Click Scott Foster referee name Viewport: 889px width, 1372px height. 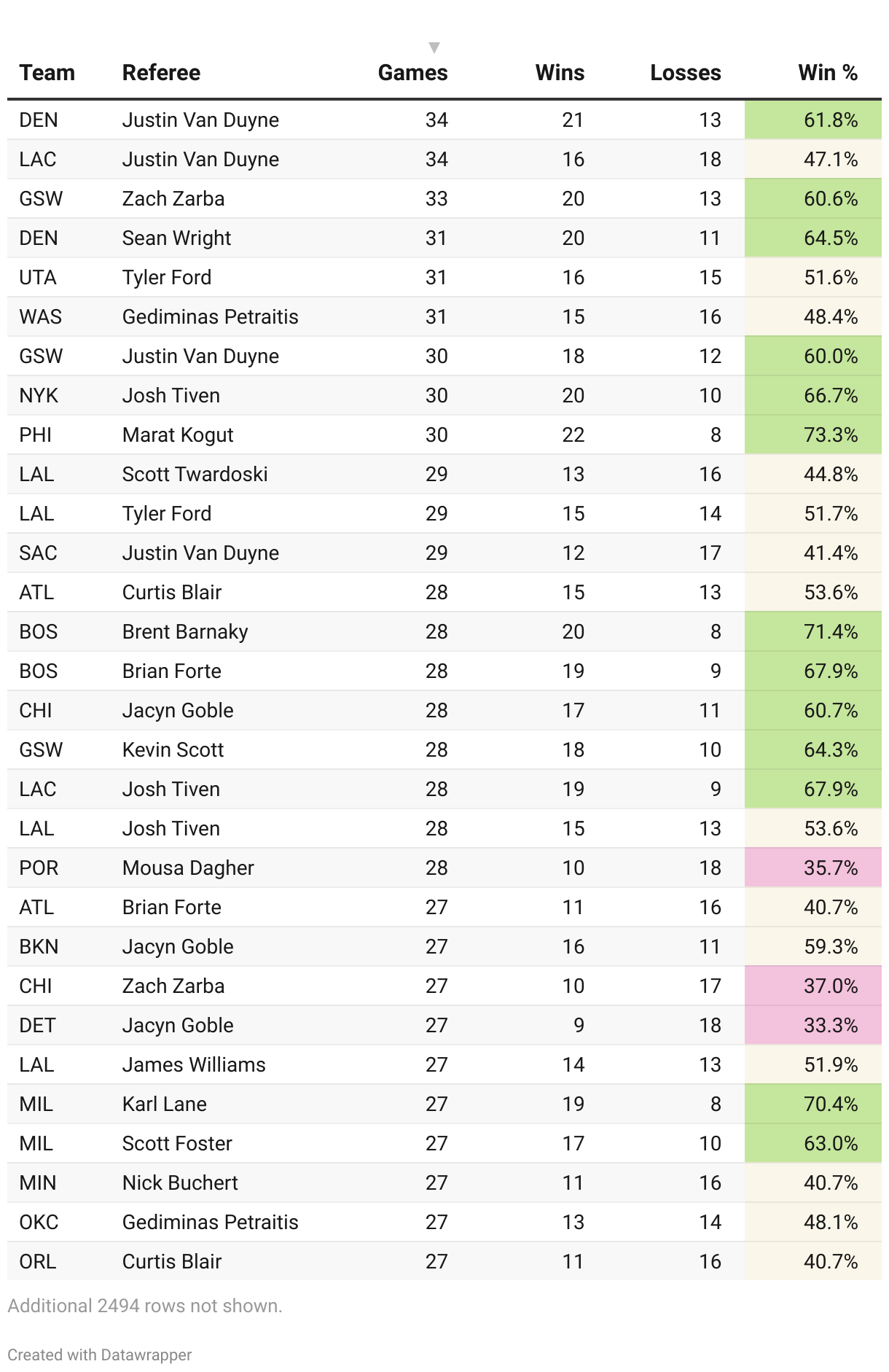[x=177, y=1144]
